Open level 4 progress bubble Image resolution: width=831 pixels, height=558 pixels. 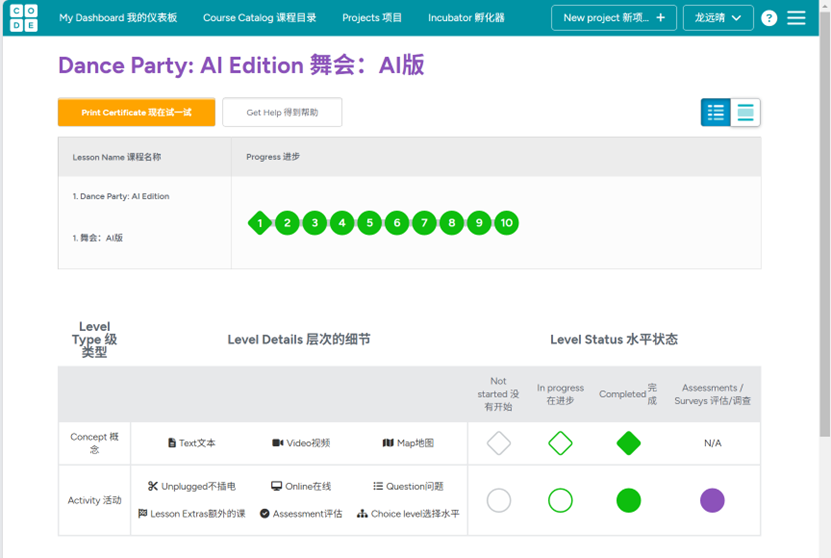[x=342, y=223]
